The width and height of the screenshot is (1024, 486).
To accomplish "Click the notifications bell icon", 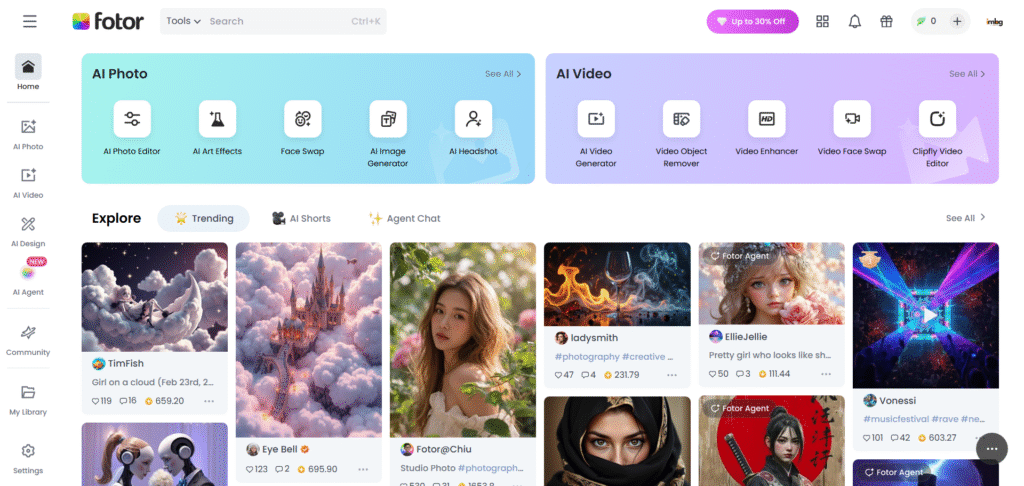I will 854,21.
